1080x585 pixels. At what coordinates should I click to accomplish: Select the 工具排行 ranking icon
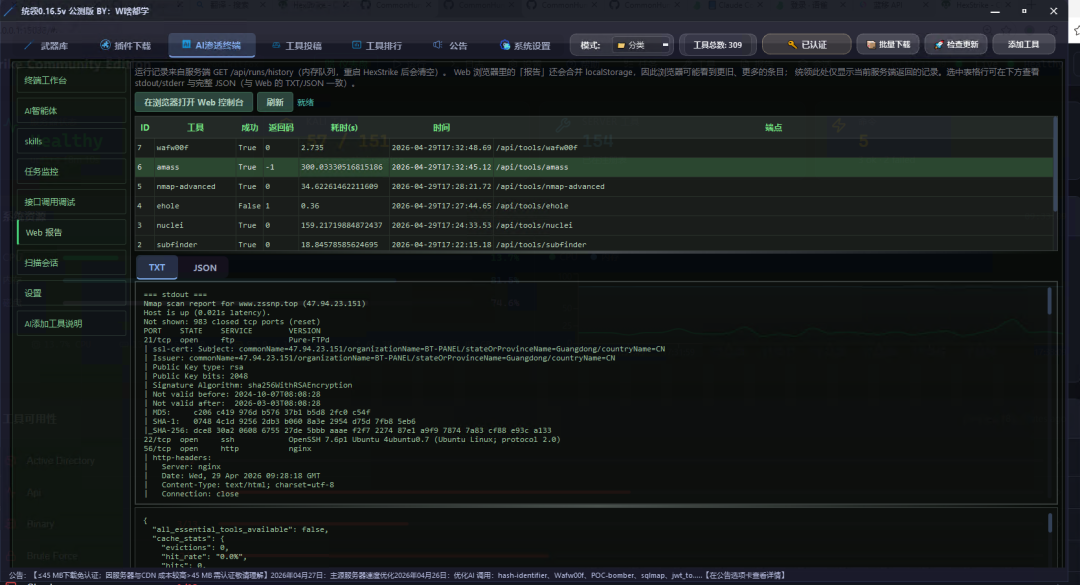(x=356, y=45)
